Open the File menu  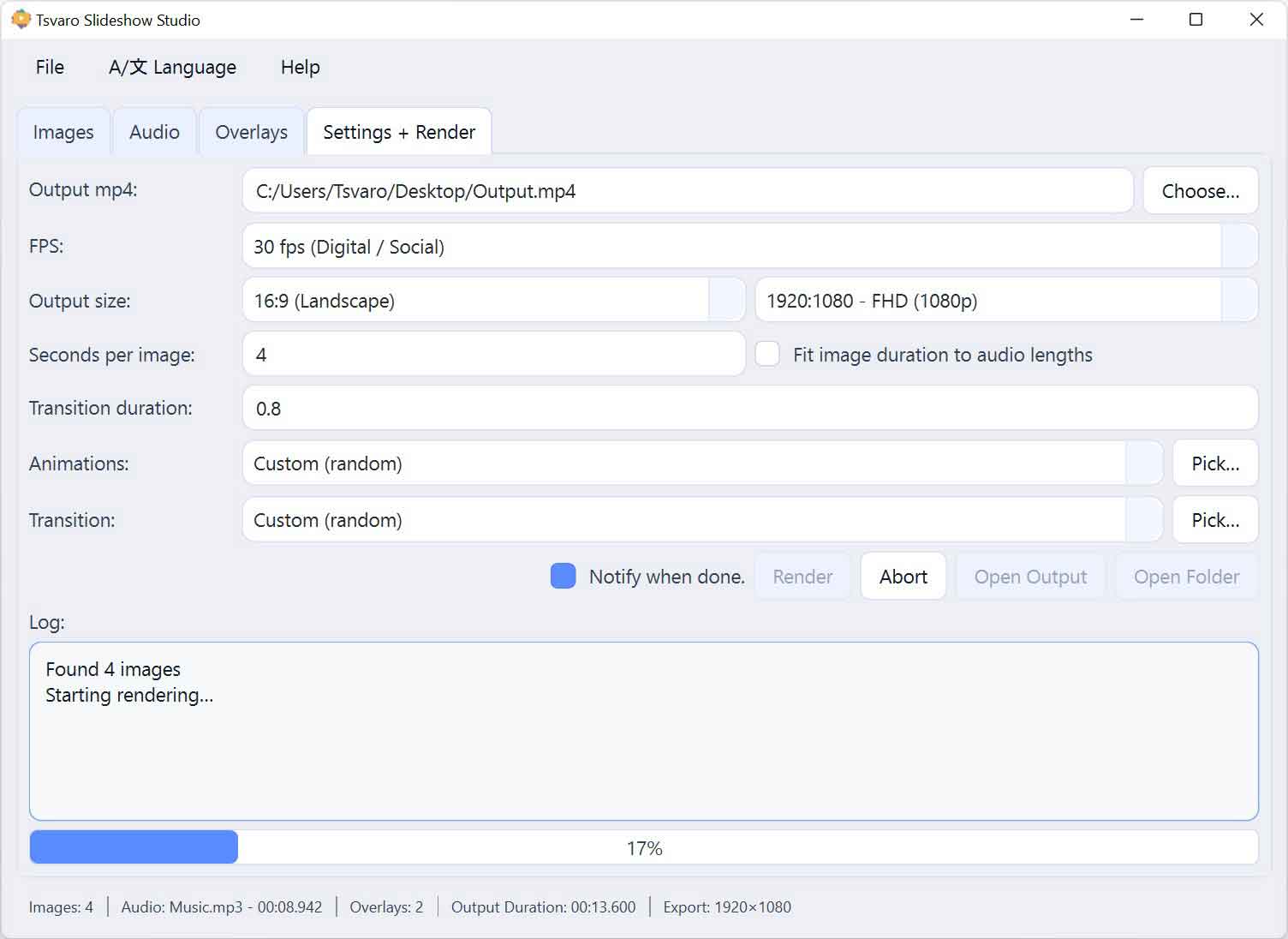50,67
